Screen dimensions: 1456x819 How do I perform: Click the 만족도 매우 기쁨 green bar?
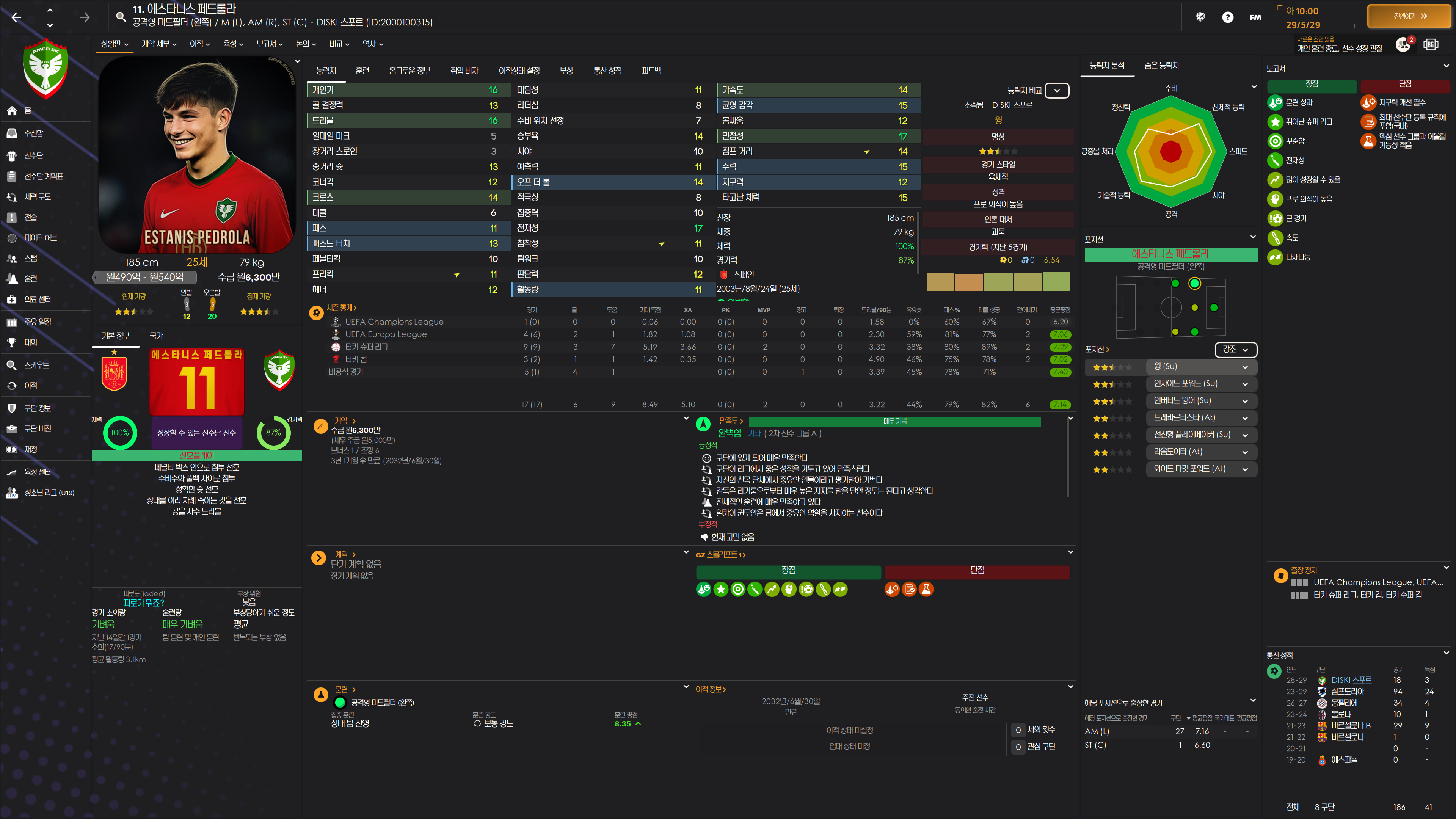[x=894, y=422]
